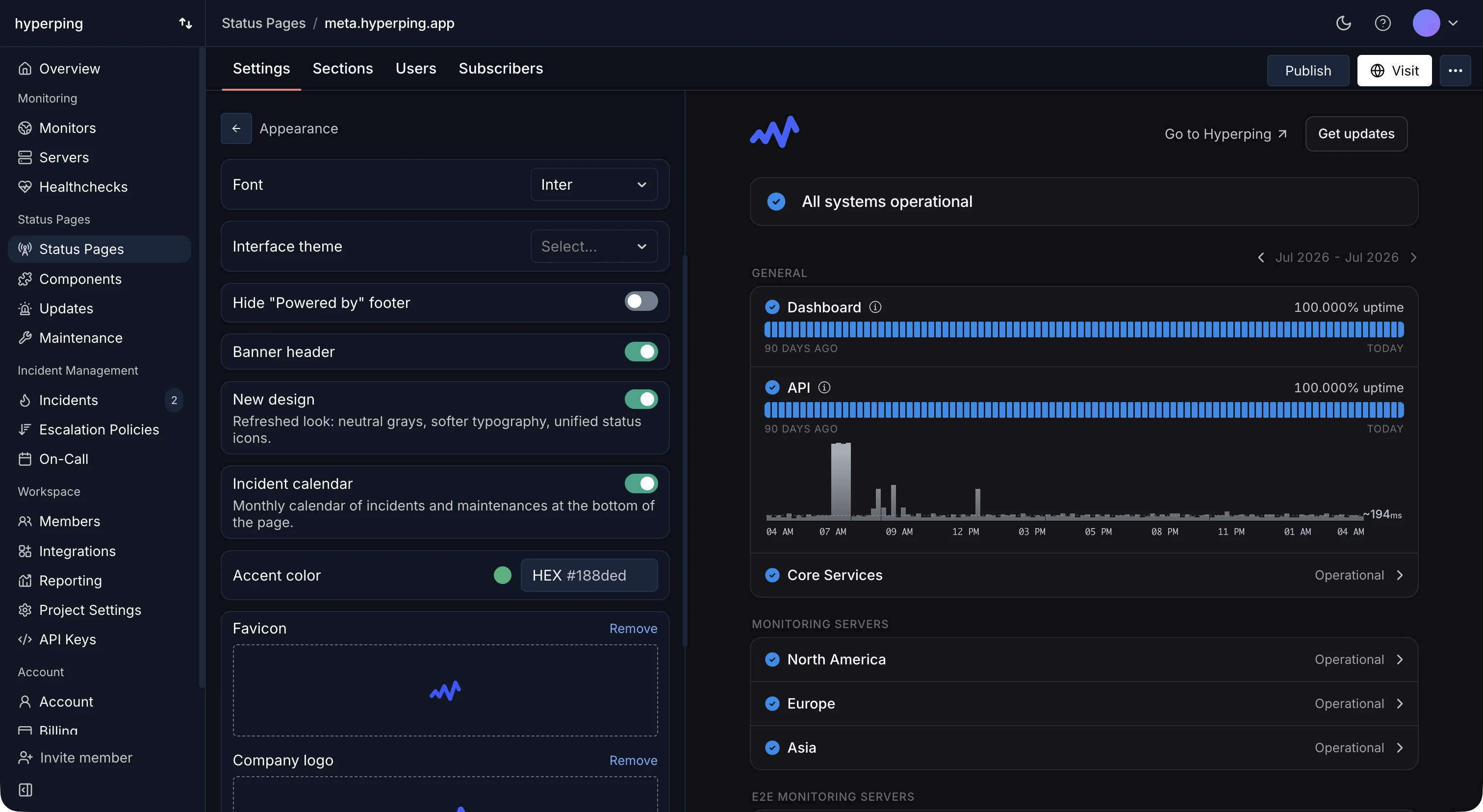Go to next month after Jul 2026
The width and height of the screenshot is (1483, 812).
pos(1413,257)
